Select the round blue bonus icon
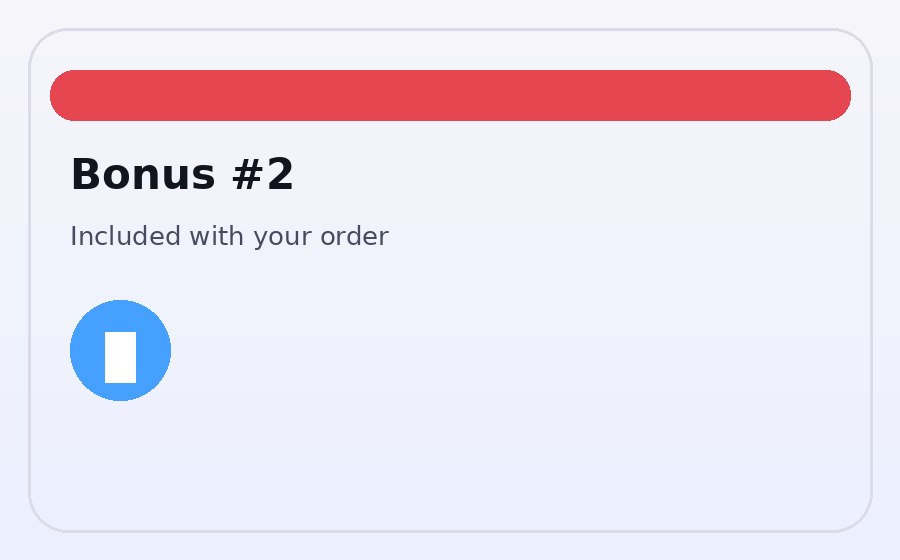This screenshot has height=560, width=900. click(120, 350)
